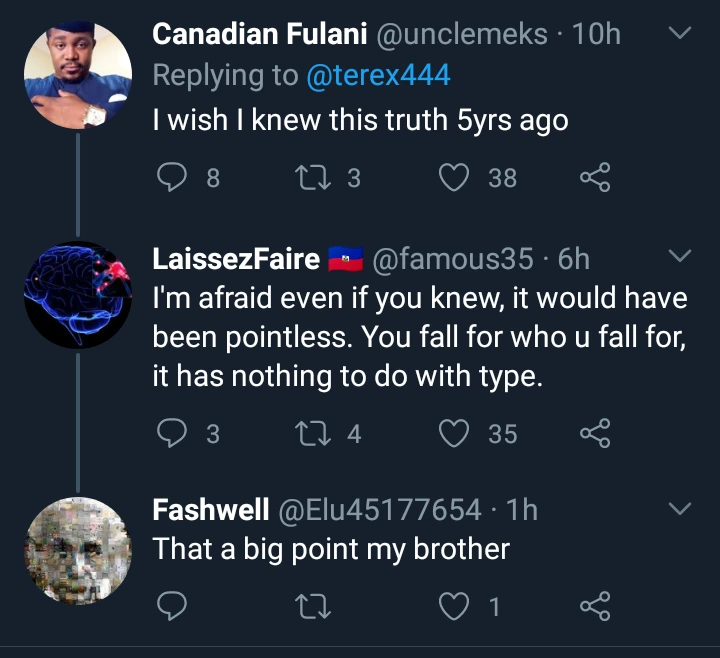Share Fashwell's tweet

(x=594, y=605)
